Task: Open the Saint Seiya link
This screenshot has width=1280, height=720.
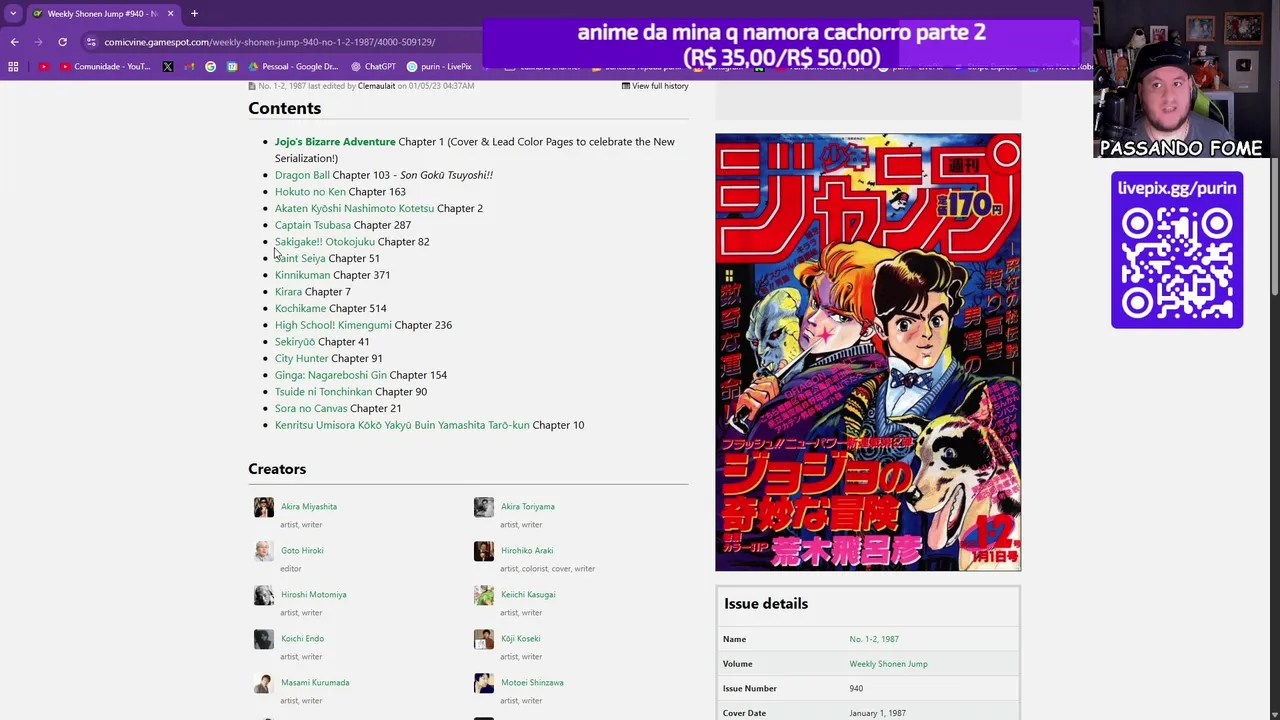Action: (x=300, y=258)
